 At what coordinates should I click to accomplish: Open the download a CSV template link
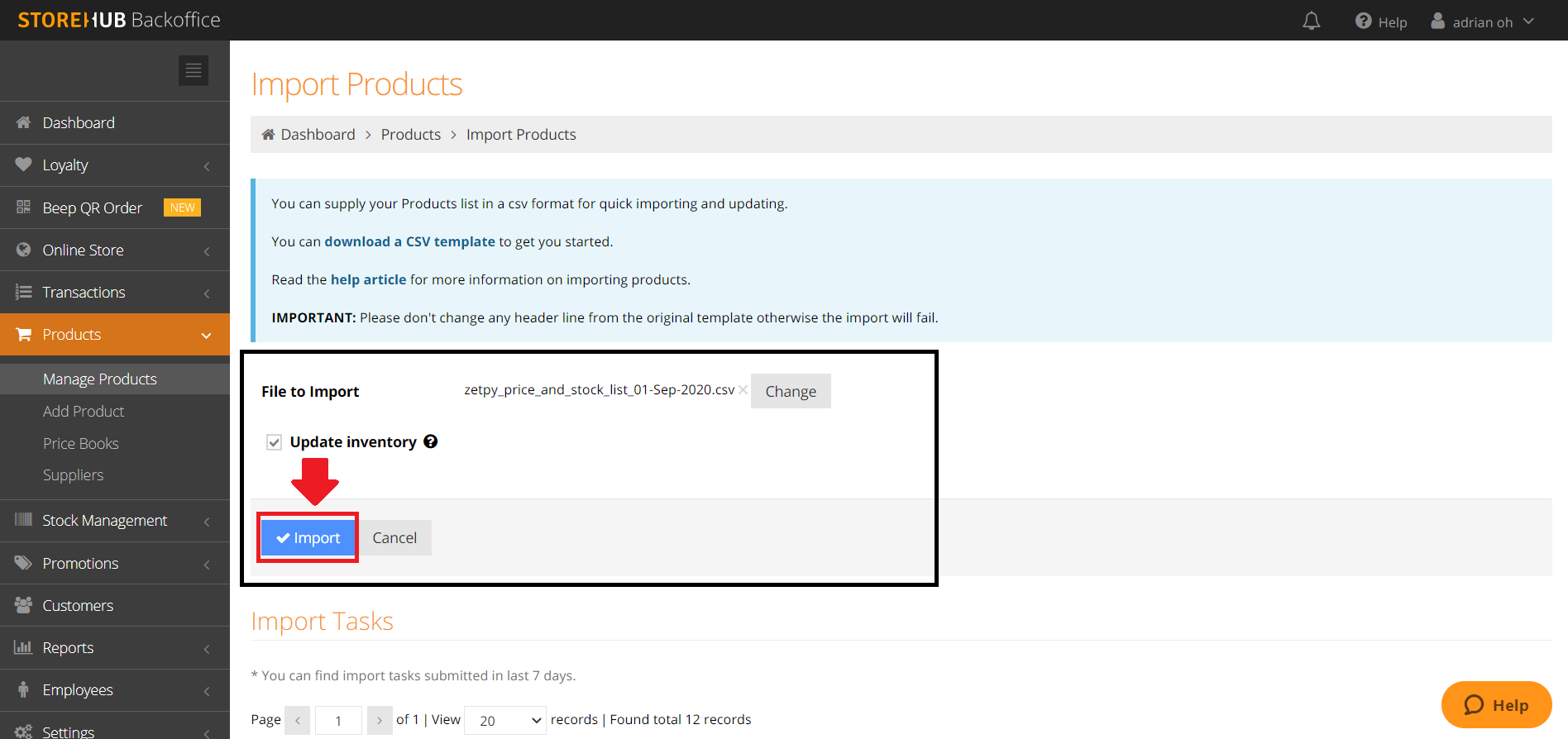pos(409,241)
